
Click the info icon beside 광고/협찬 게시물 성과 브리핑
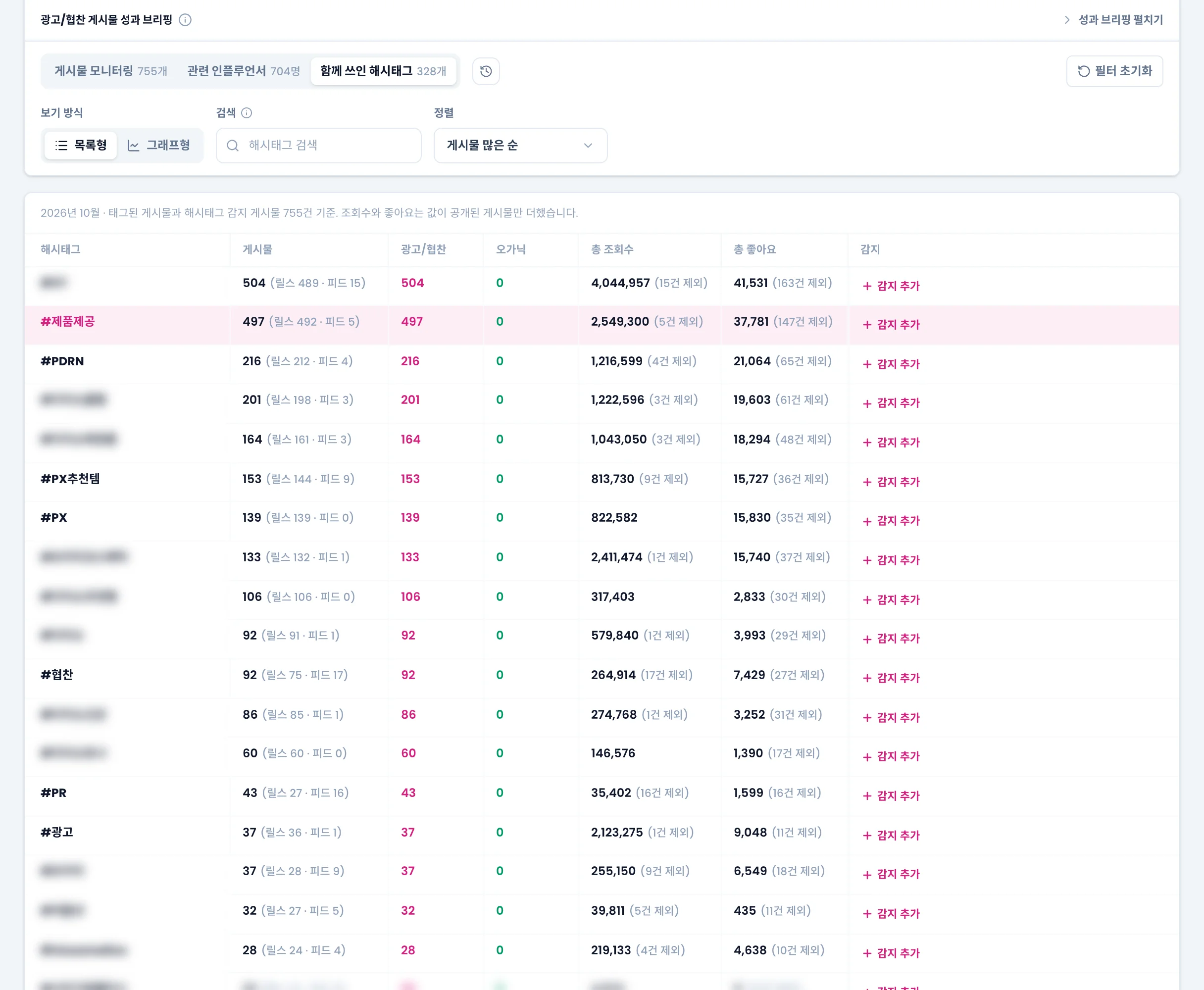[185, 20]
